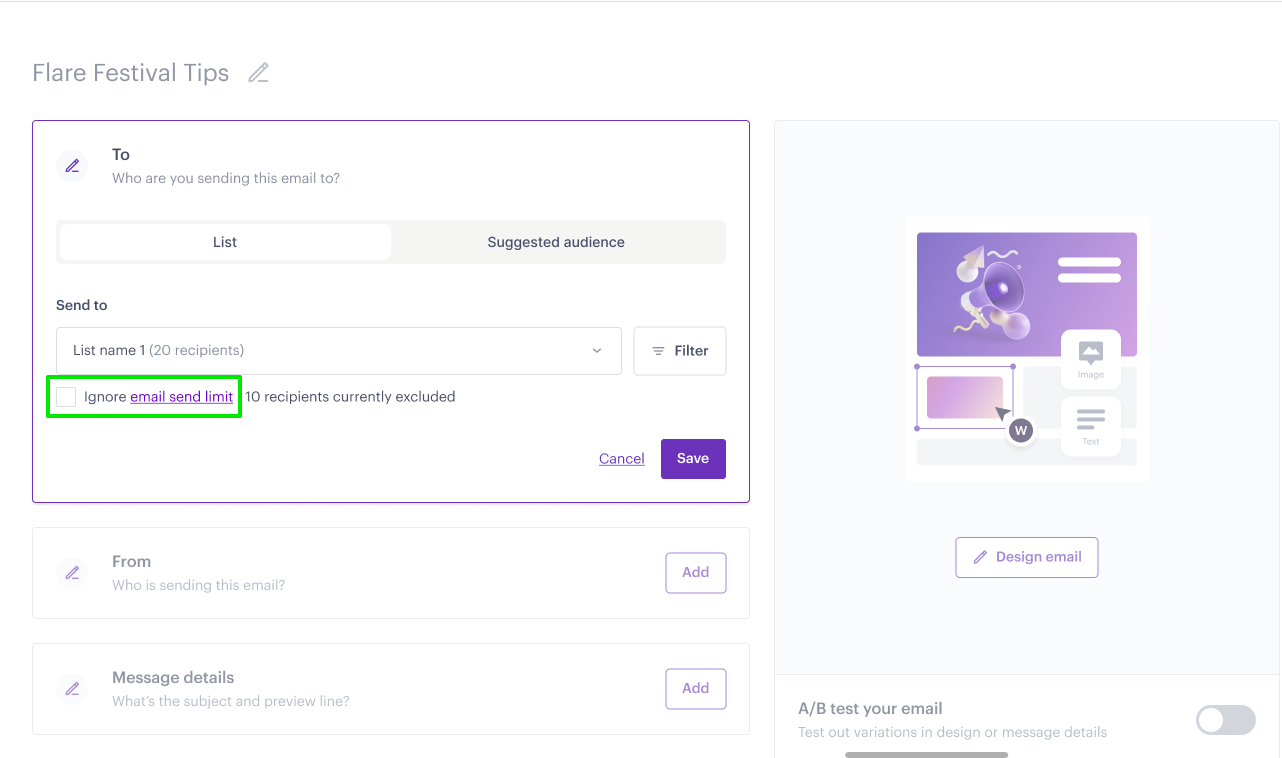Screen dimensions: 1282x758
Task: Click the pencil icon beside To section
Action: (x=72, y=166)
